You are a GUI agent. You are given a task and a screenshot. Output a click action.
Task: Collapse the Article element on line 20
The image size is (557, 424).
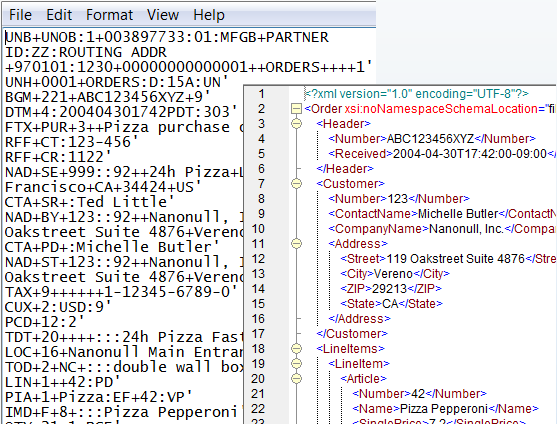pyautogui.click(x=296, y=379)
